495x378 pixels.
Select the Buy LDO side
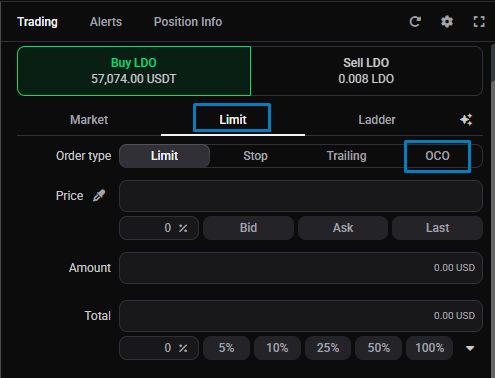click(134, 71)
